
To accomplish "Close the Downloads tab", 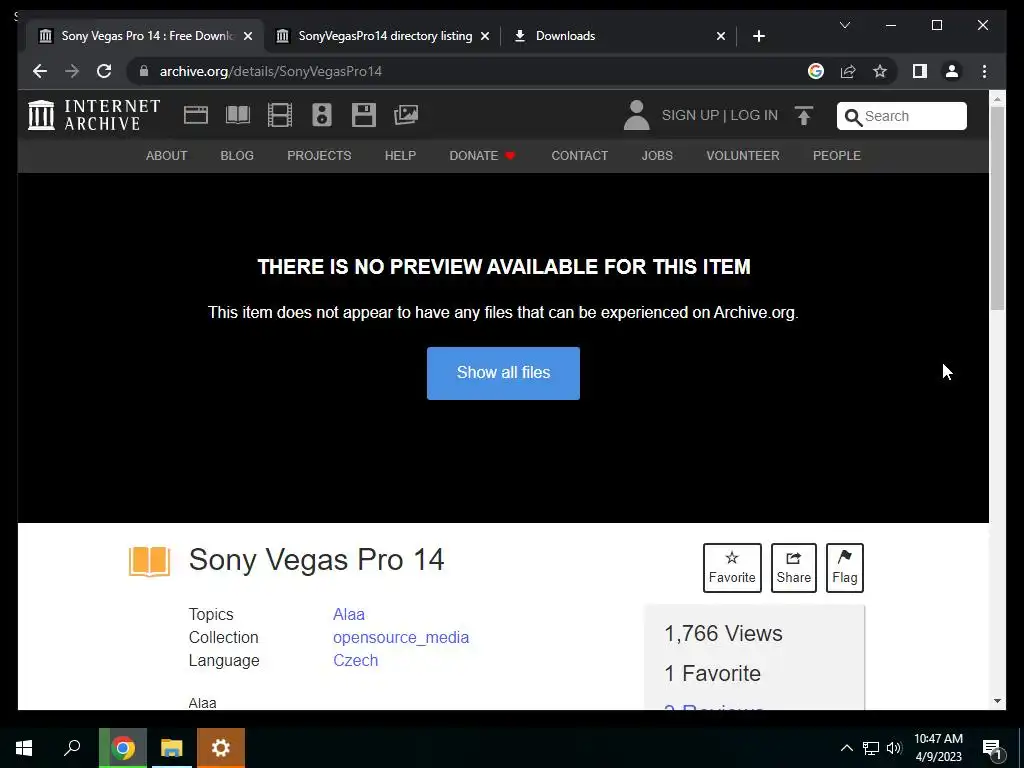I will coord(720,36).
